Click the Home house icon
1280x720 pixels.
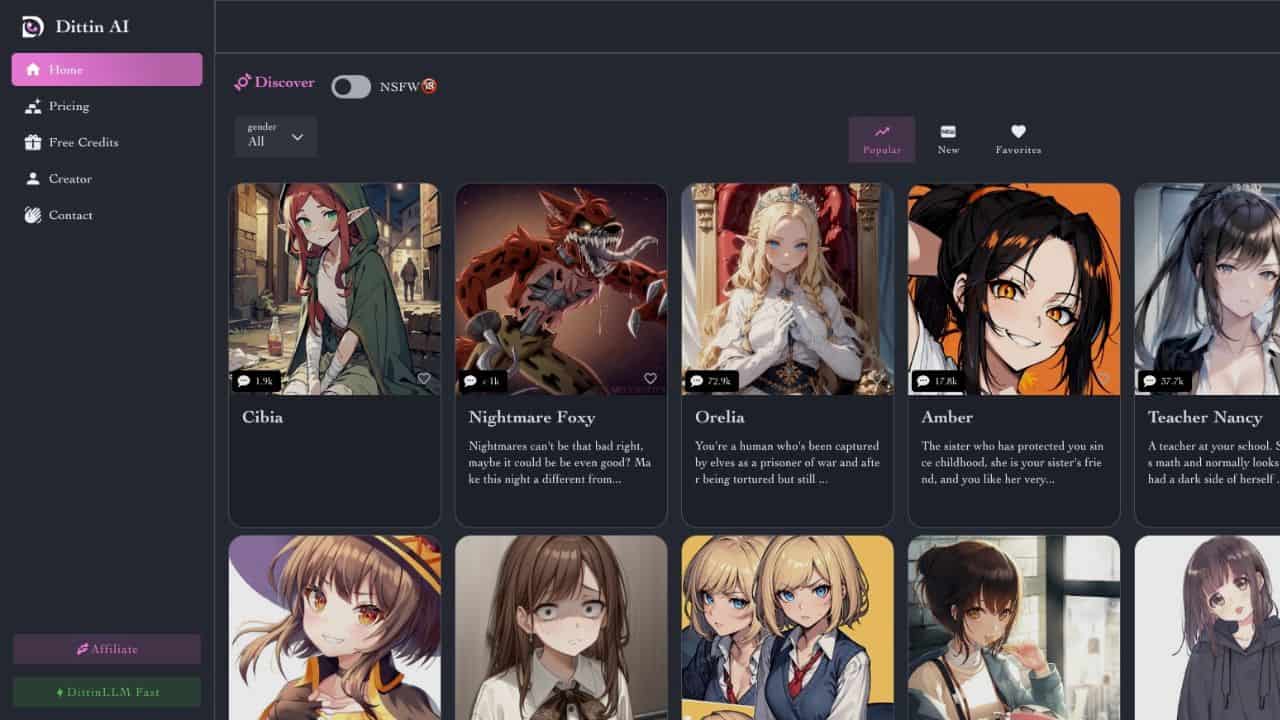tap(33, 70)
